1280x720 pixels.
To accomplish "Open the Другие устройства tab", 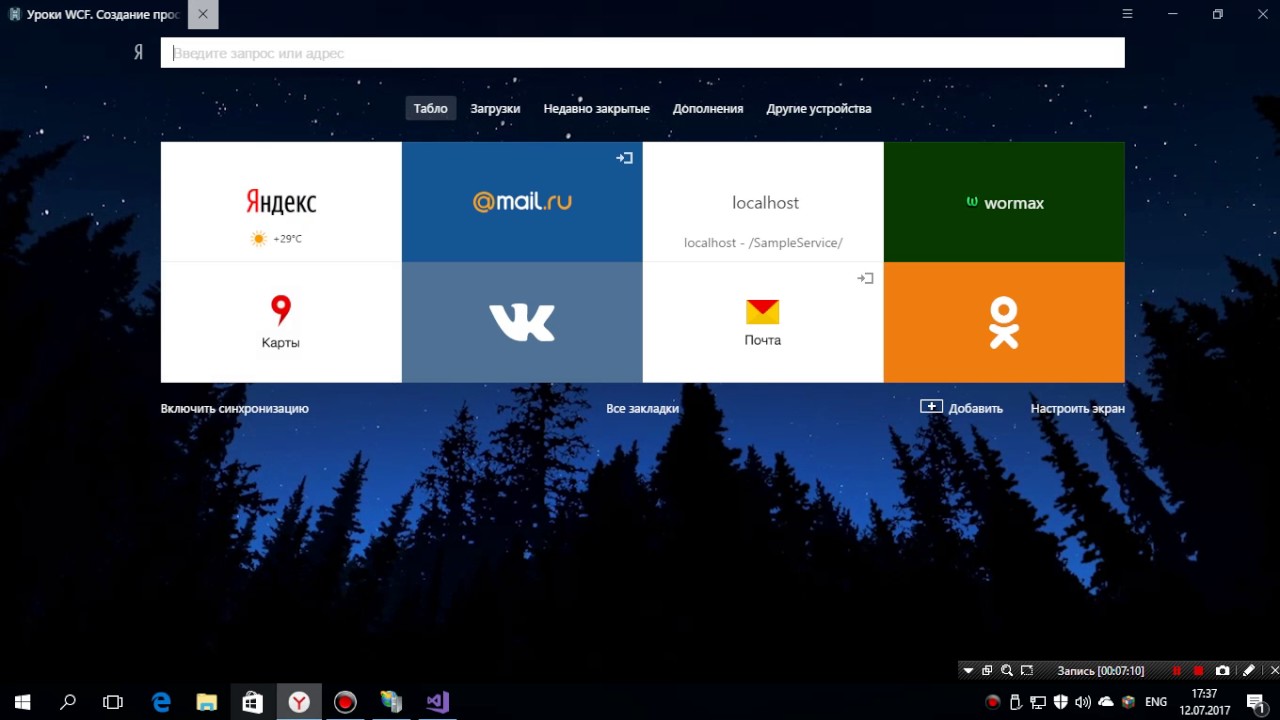I will (x=819, y=108).
